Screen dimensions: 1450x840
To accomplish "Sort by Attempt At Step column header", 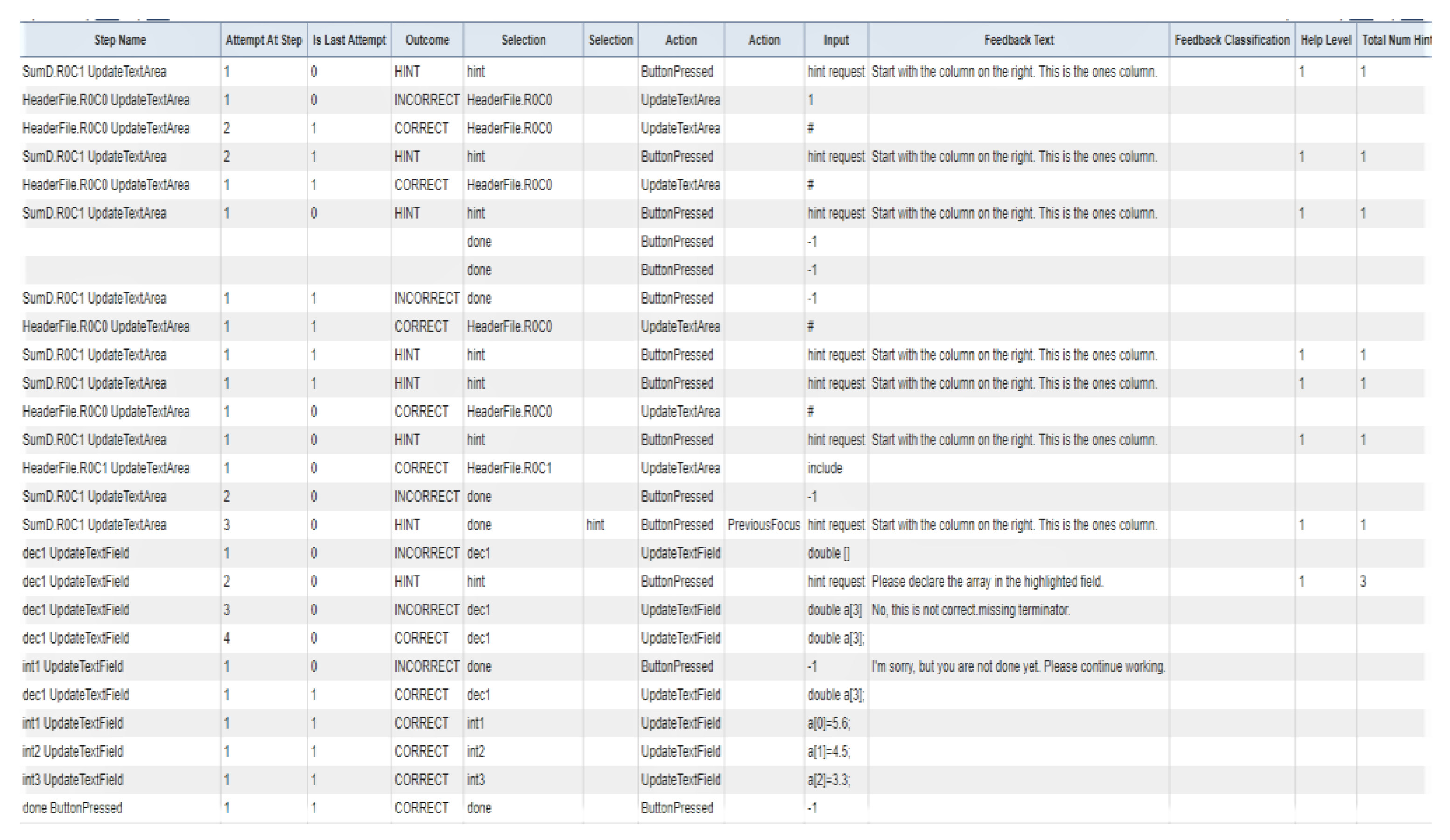I will click(264, 40).
